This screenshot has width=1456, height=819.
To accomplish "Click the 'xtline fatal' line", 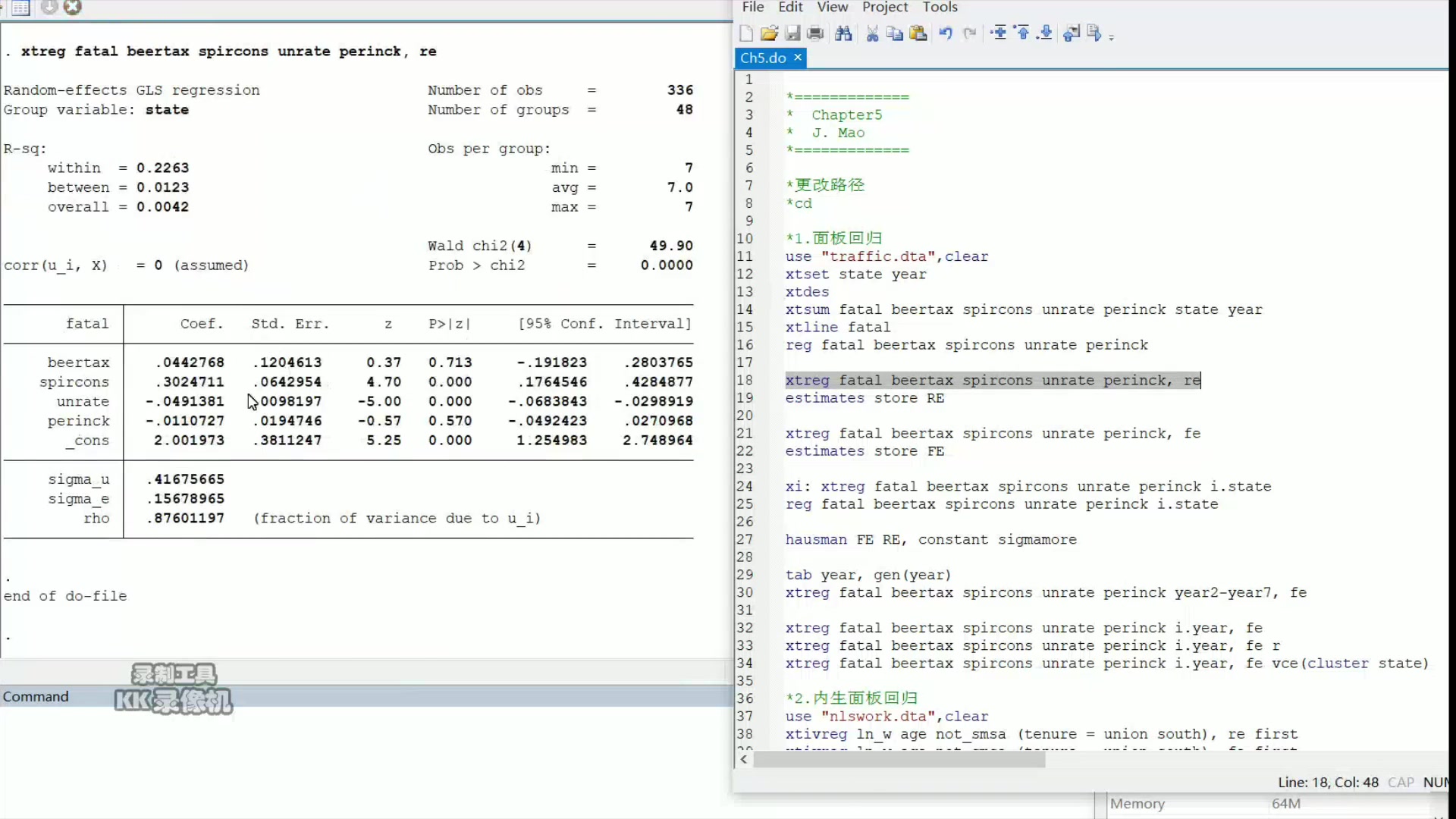I will [x=837, y=327].
